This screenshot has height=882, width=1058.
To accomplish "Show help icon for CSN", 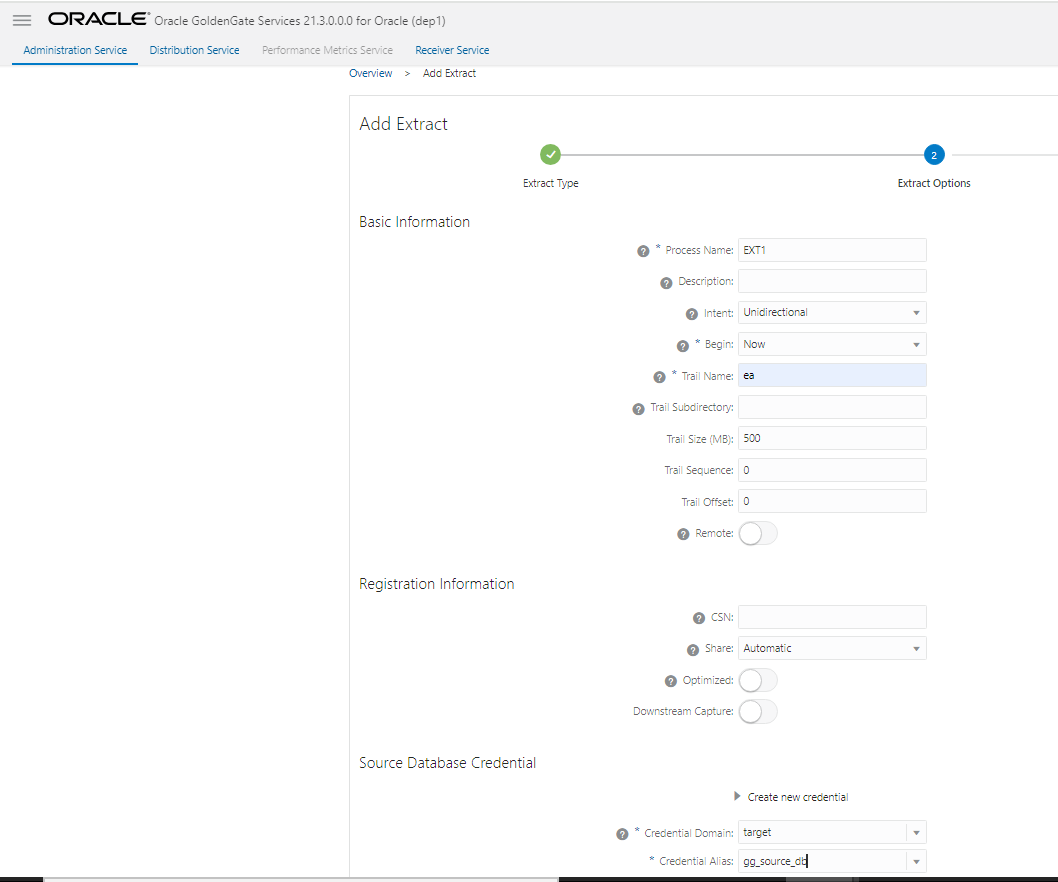I will click(699, 618).
